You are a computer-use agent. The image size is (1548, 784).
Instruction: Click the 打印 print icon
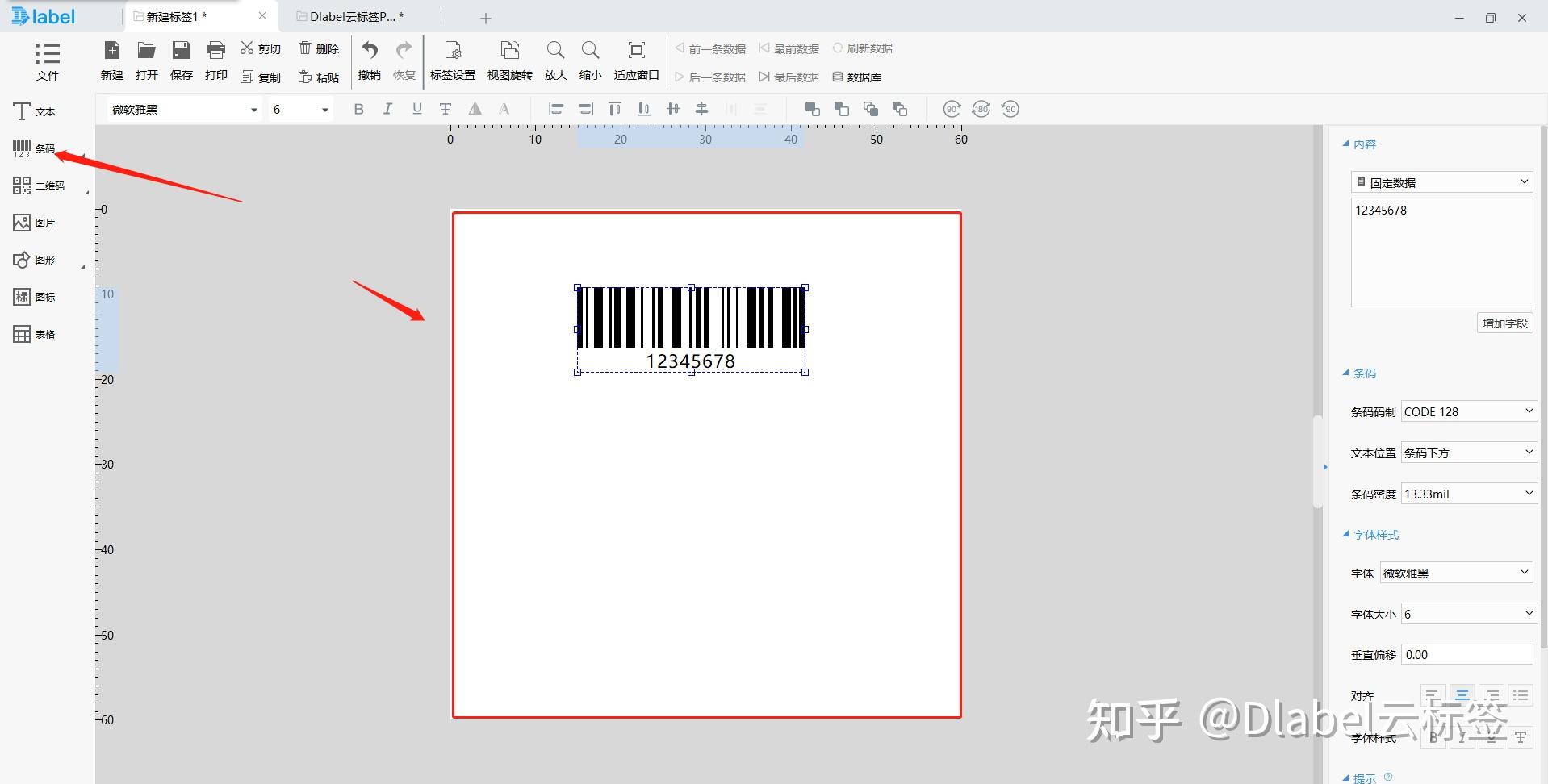216,61
